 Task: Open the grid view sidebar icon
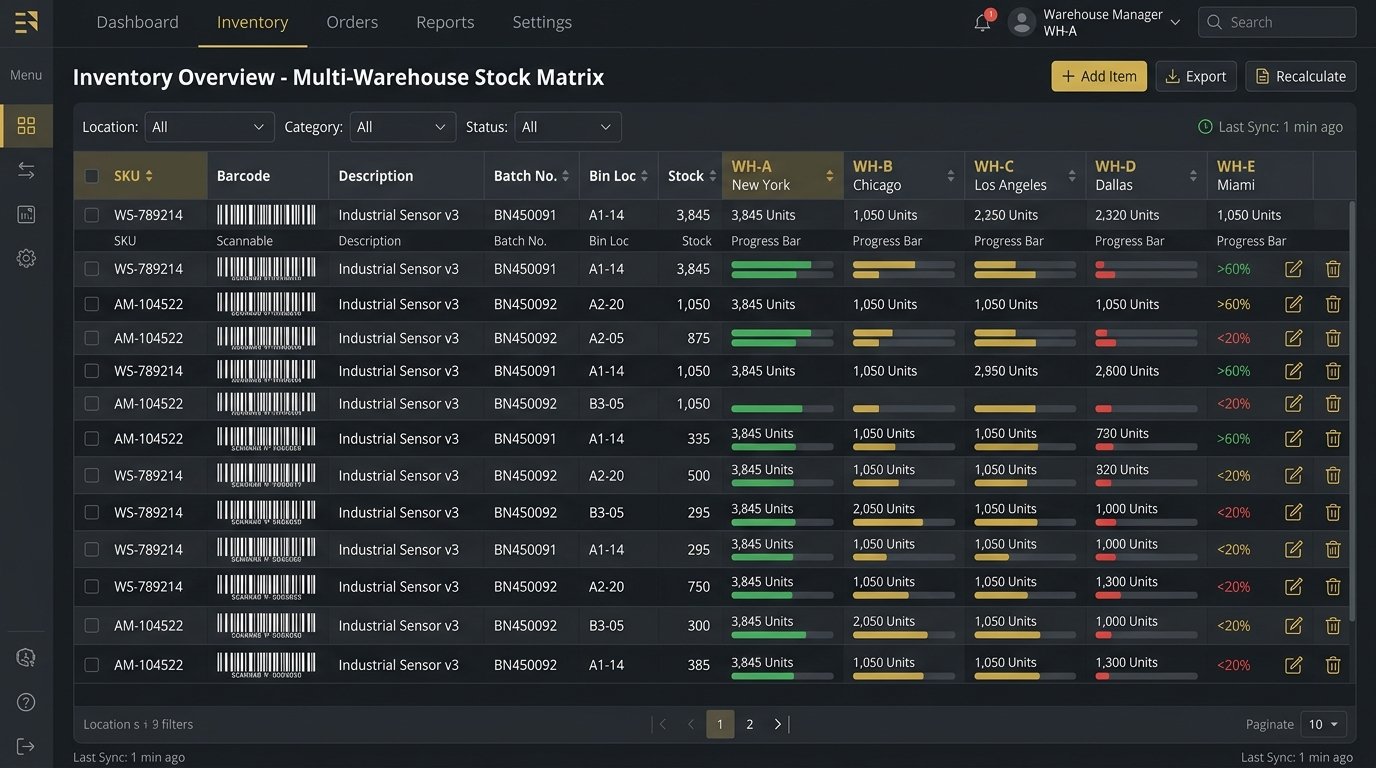pos(26,125)
